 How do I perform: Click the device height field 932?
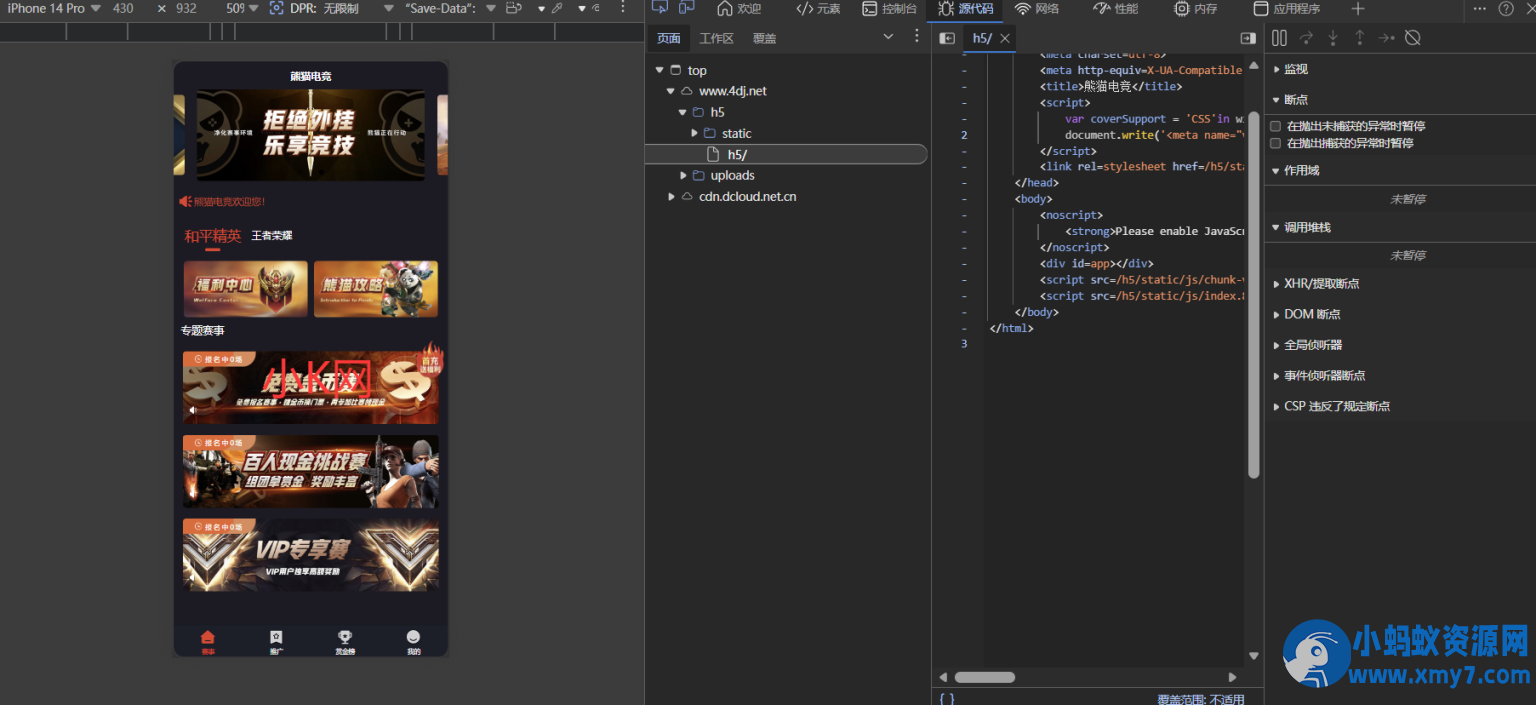click(186, 8)
